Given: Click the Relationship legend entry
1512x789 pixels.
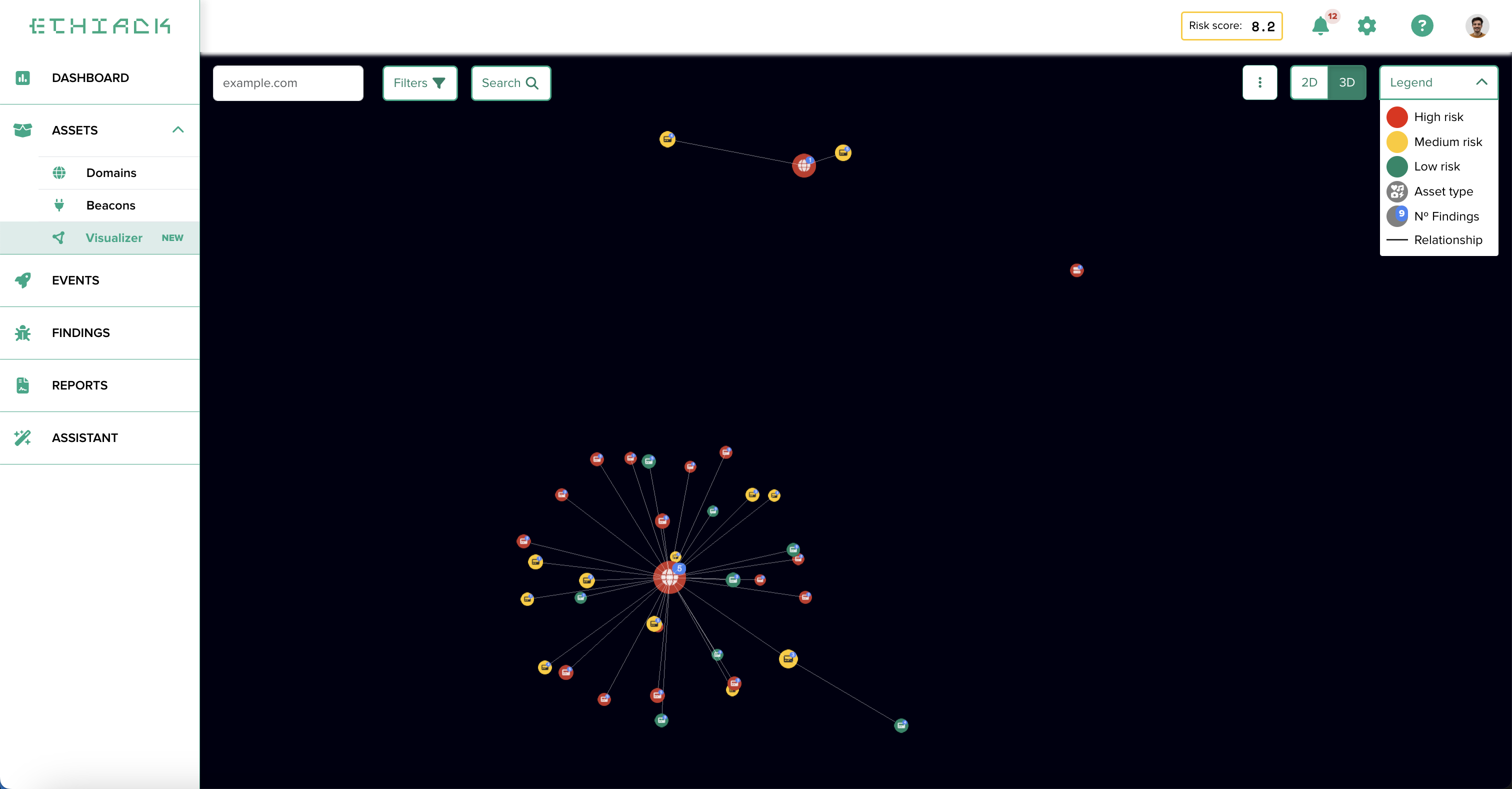Looking at the screenshot, I should (1434, 239).
